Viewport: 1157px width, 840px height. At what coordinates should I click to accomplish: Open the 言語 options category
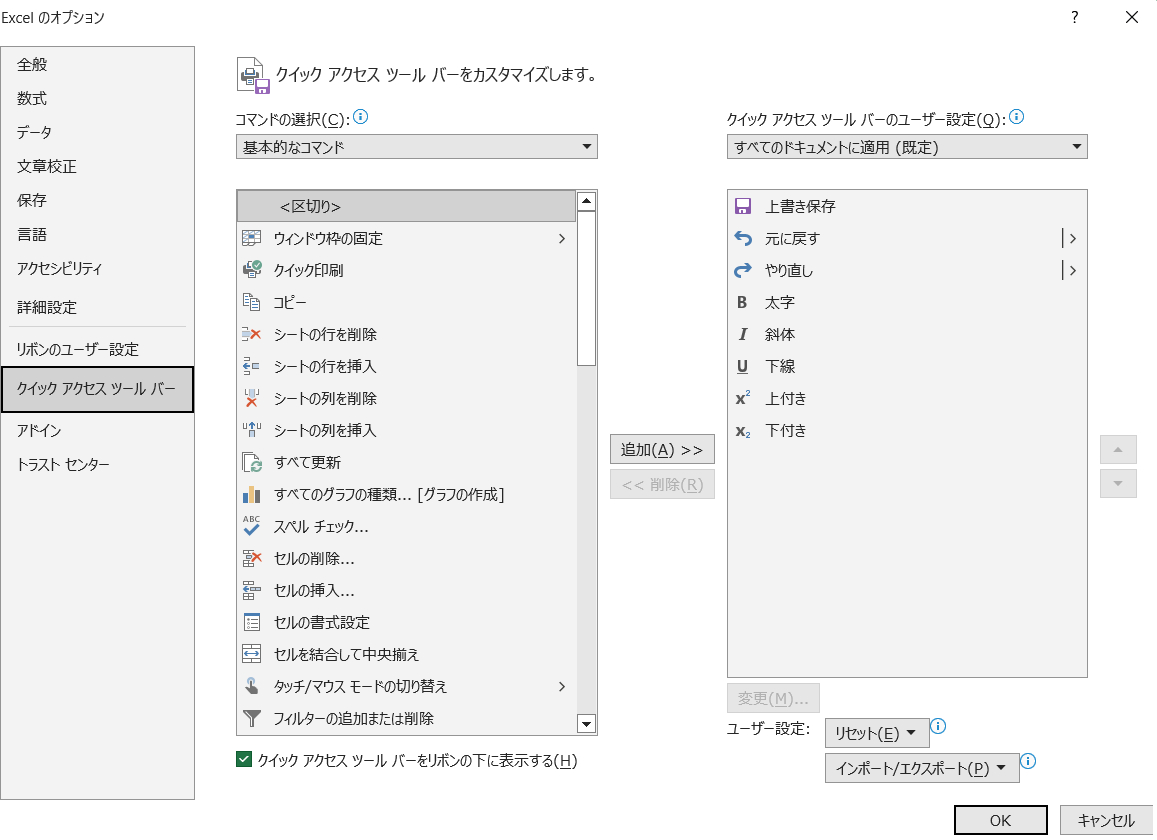97,234
